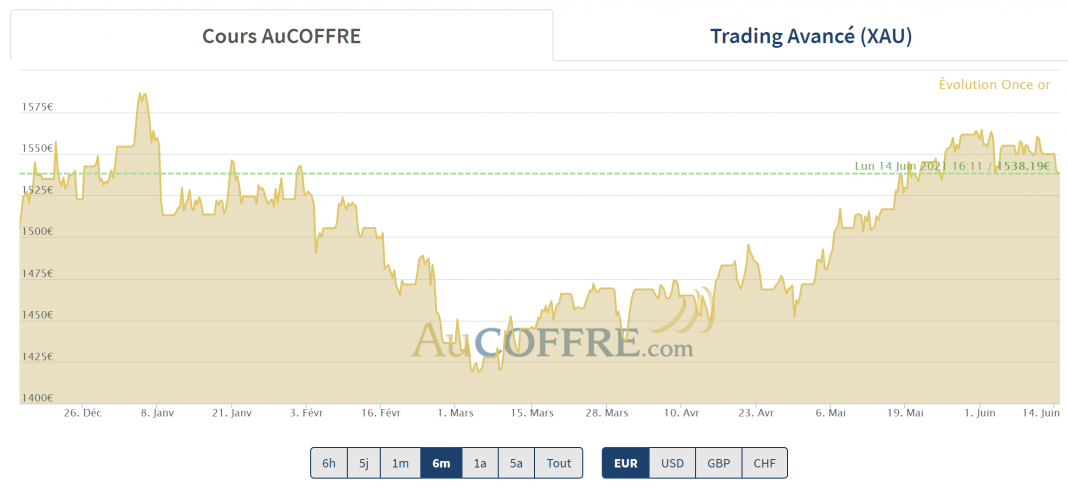Image resolution: width=1068 pixels, height=493 pixels.
Task: Click the active 6m period button
Action: (440, 463)
